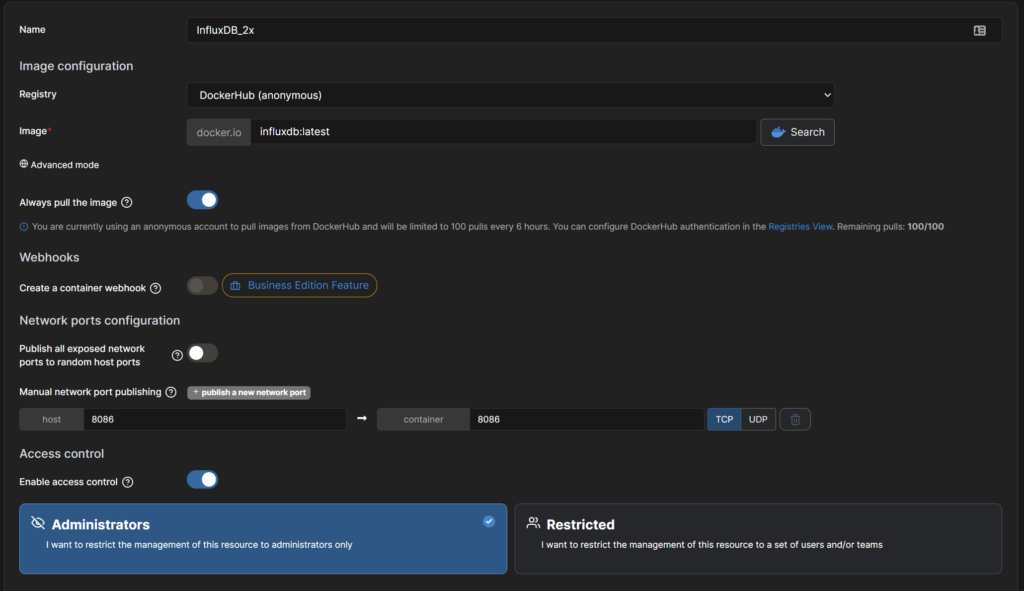Disable the Always pull the image toggle

click(x=202, y=200)
